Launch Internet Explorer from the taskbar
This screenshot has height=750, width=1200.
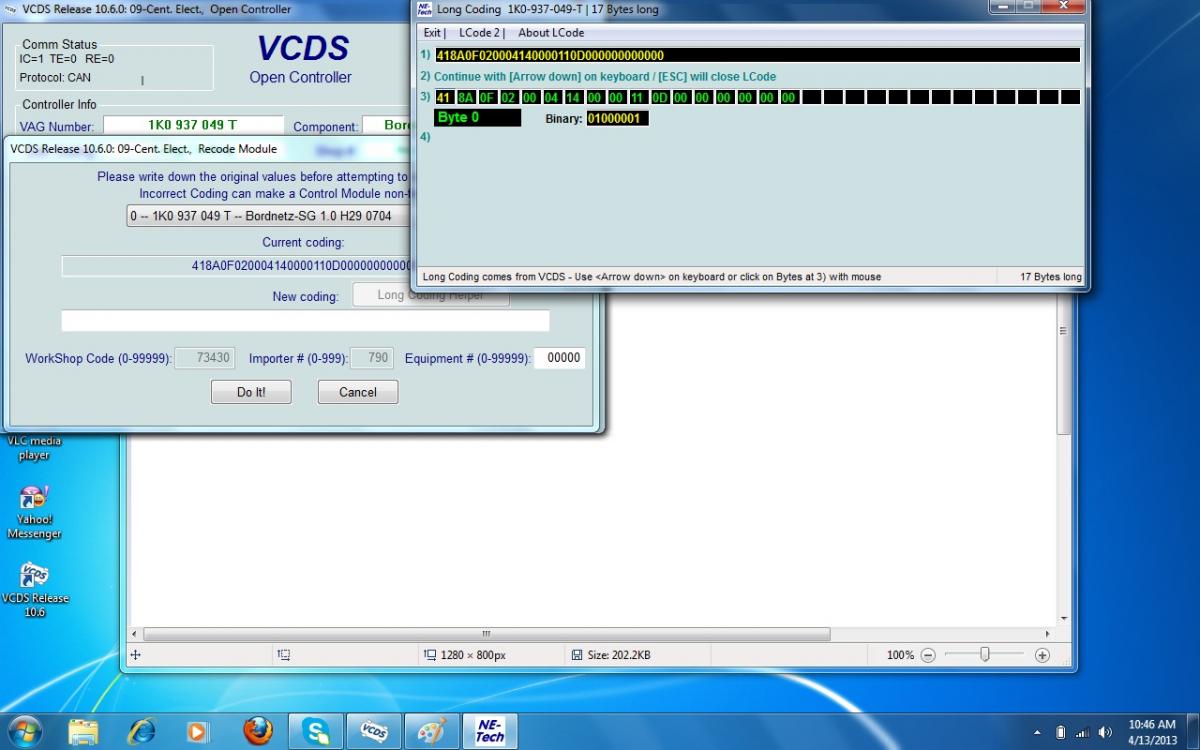[141, 731]
